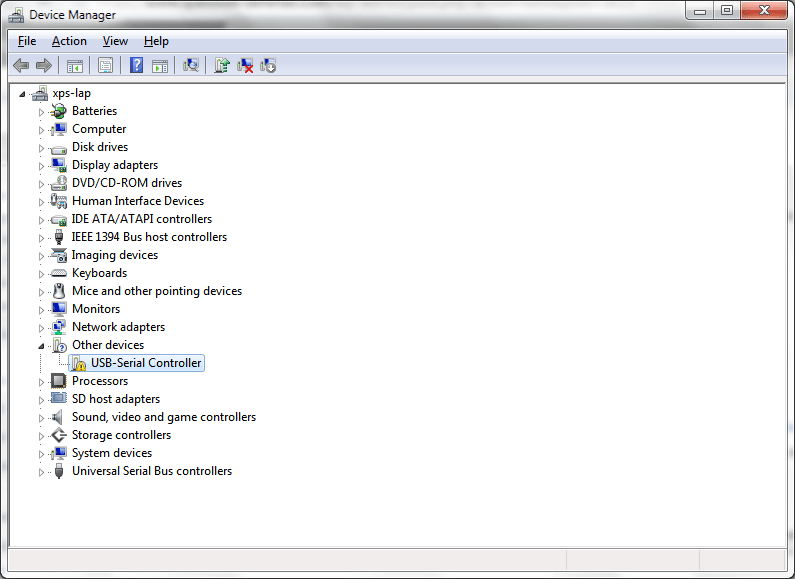Open the File menu
The image size is (795, 579).
(27, 41)
